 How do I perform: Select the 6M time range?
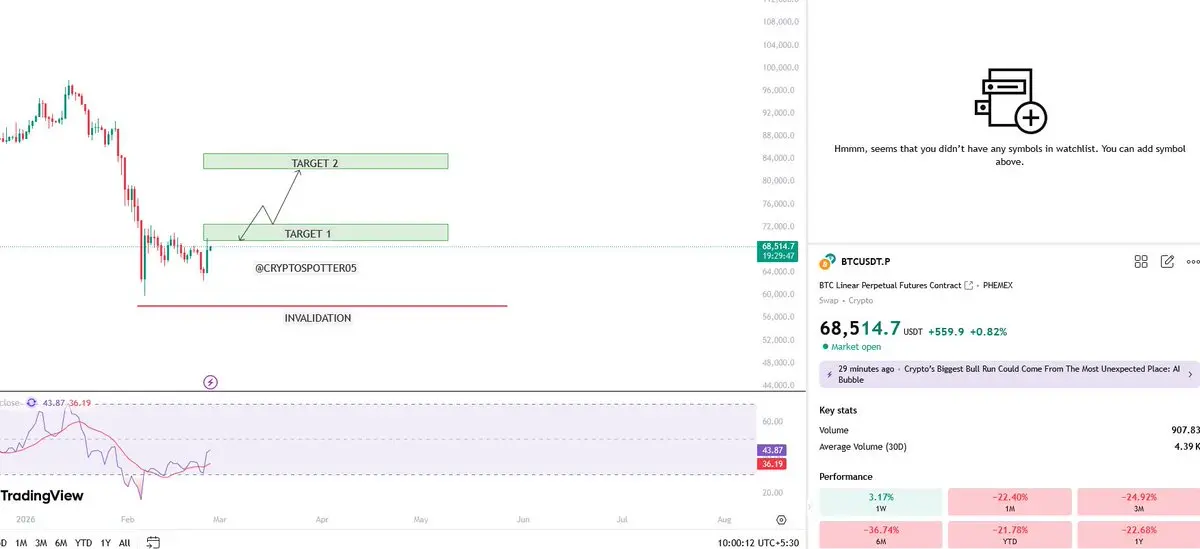coord(61,543)
